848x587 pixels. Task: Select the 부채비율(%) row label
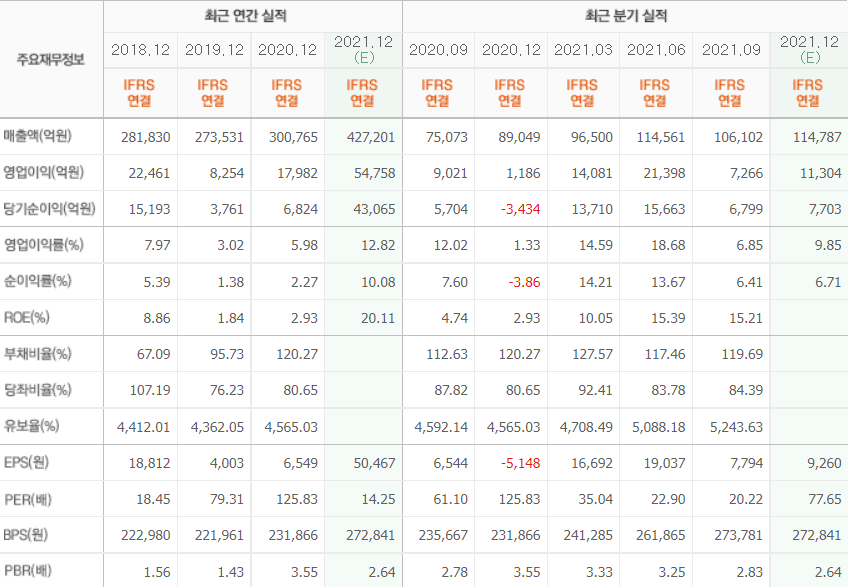pos(37,353)
